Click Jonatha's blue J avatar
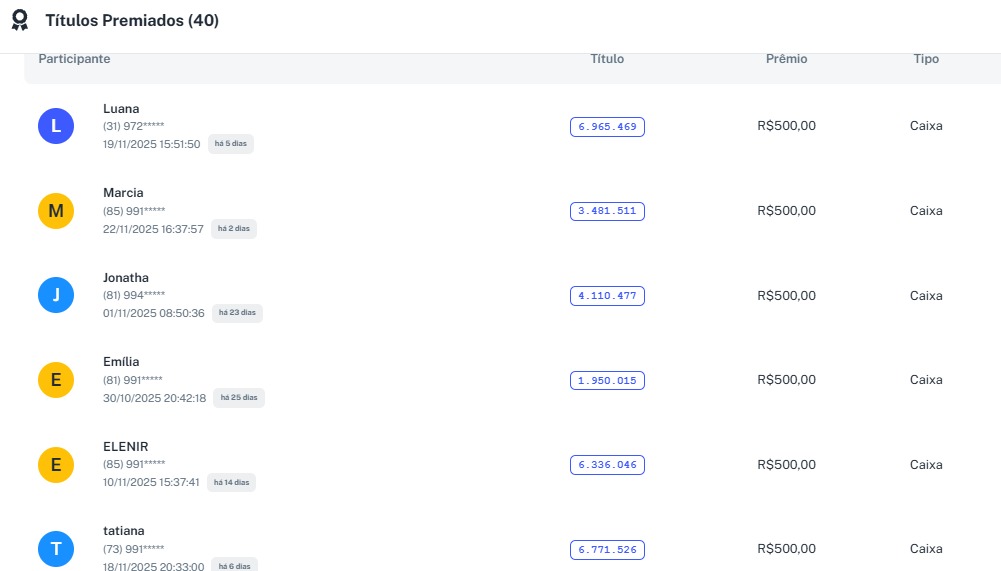The height and width of the screenshot is (571, 1001). pos(56,295)
